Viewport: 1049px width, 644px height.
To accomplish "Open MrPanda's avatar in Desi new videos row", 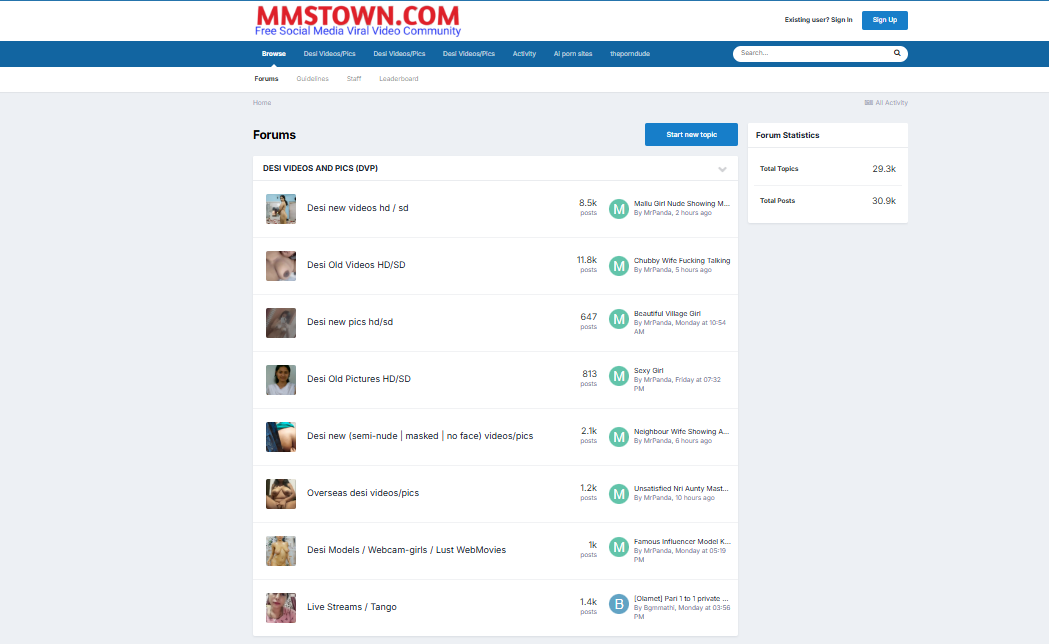I will [x=618, y=209].
